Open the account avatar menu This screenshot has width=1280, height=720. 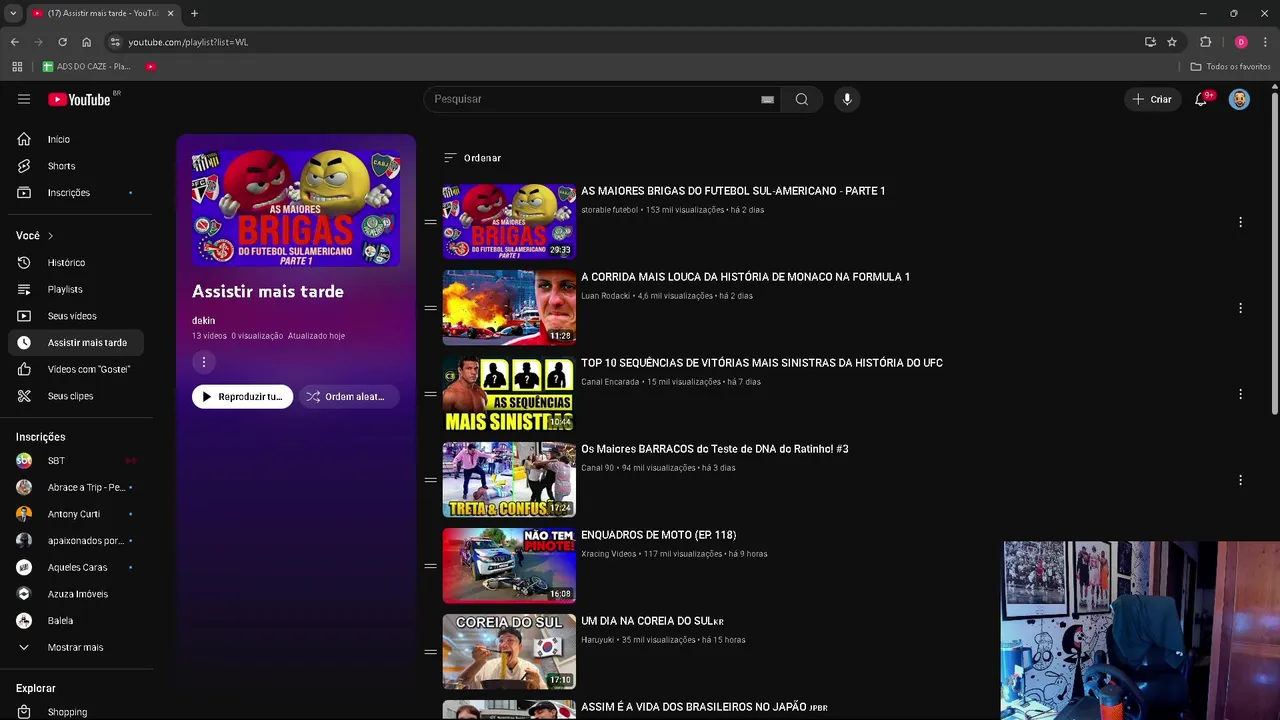1239,99
